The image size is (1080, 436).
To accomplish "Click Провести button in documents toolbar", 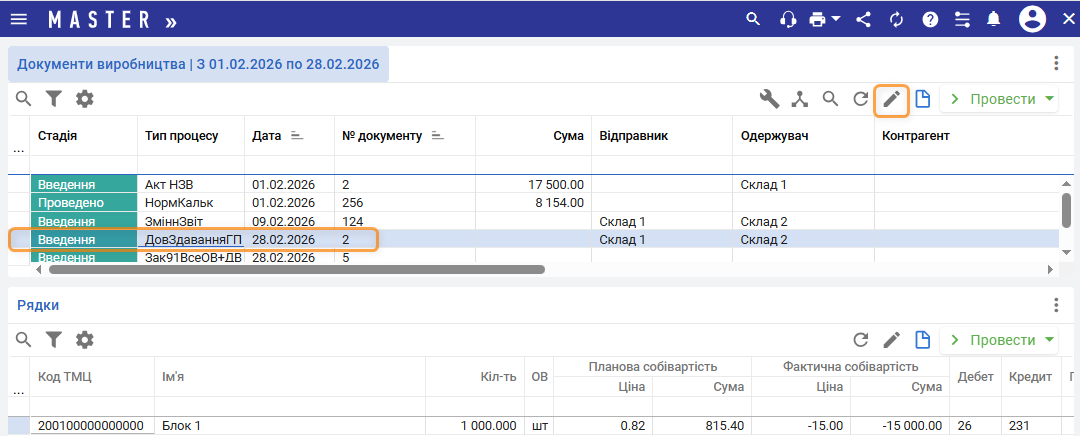I will pos(992,99).
